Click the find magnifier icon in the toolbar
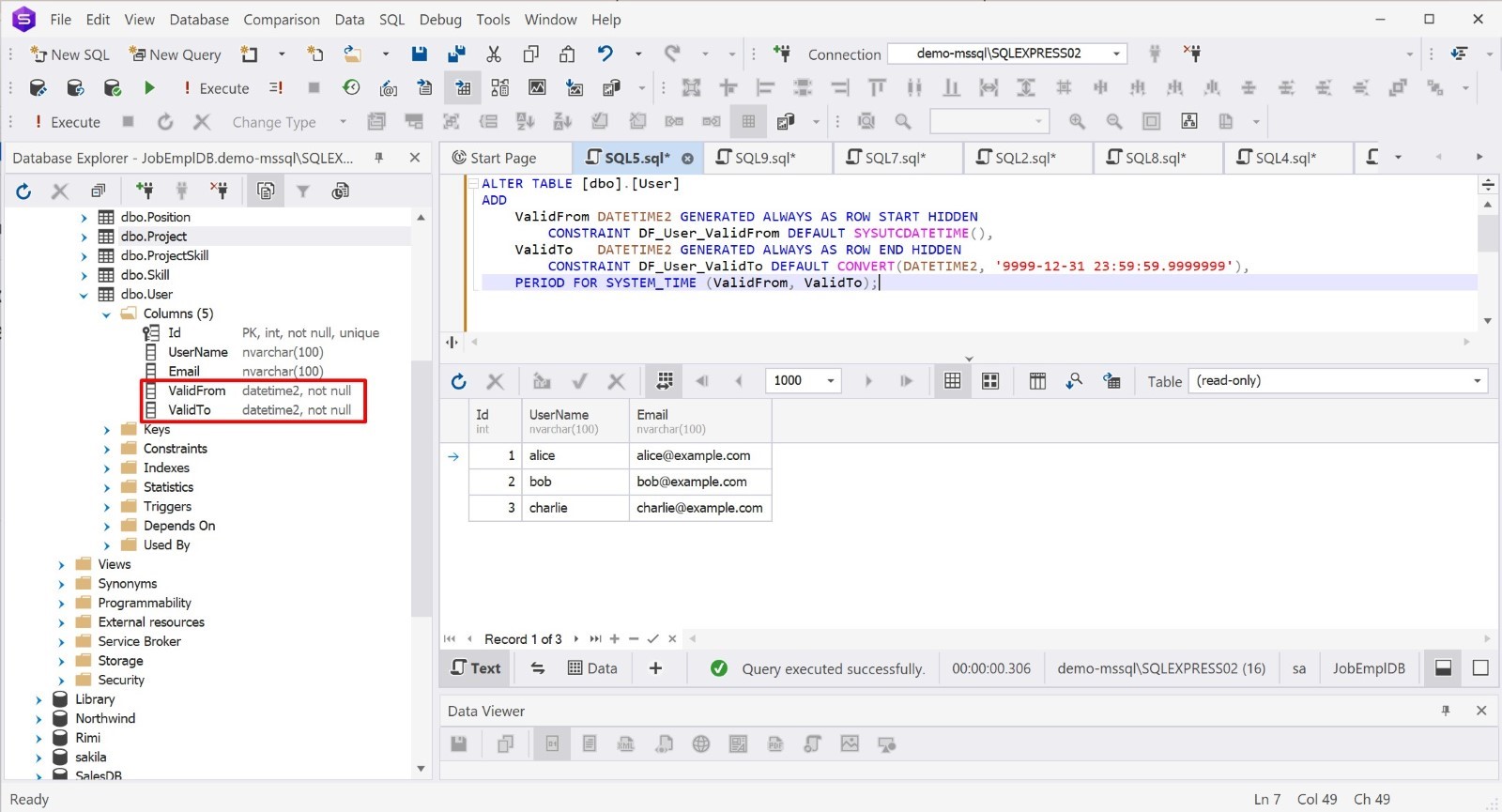 click(x=903, y=121)
